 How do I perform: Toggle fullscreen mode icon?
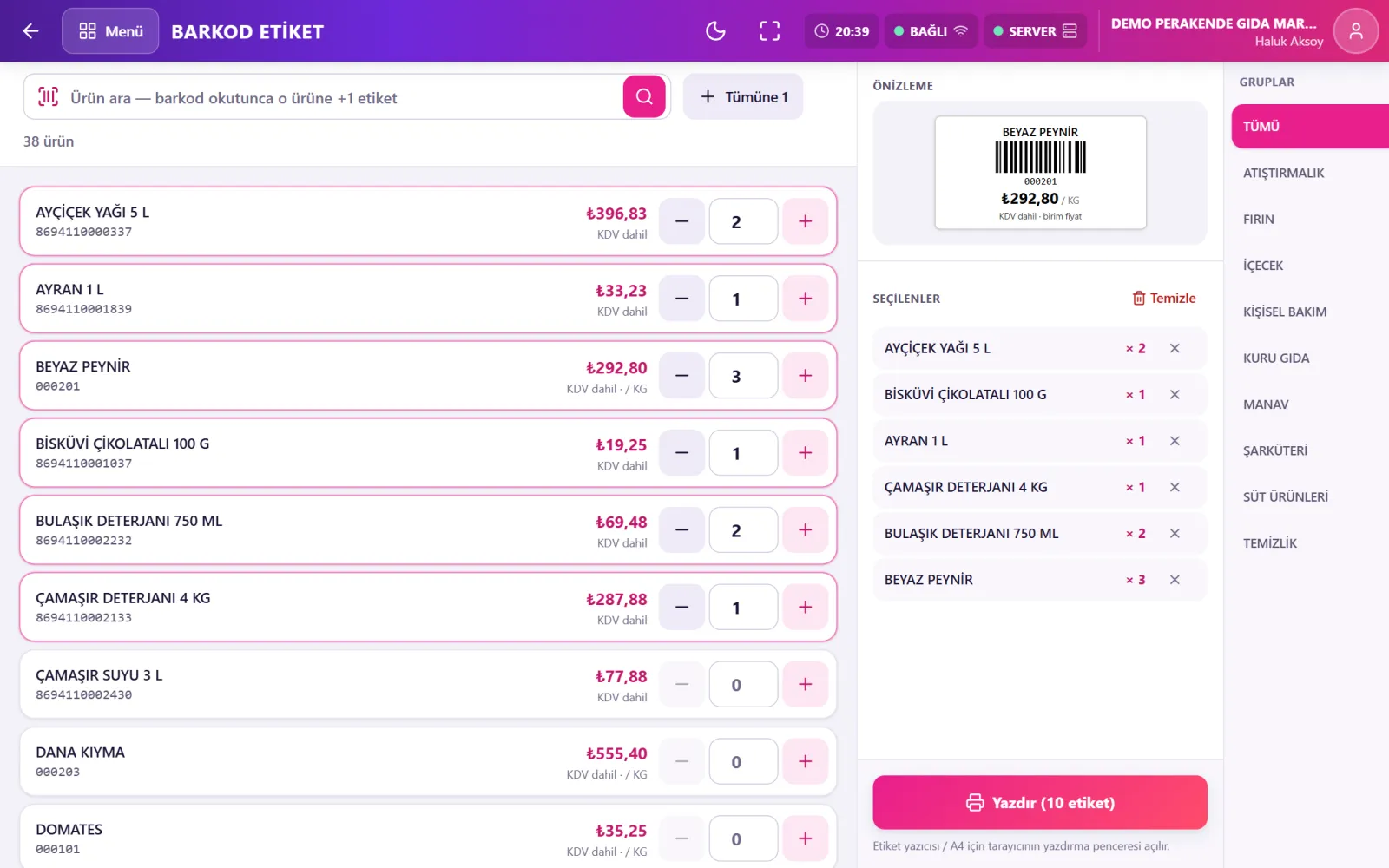[x=769, y=31]
